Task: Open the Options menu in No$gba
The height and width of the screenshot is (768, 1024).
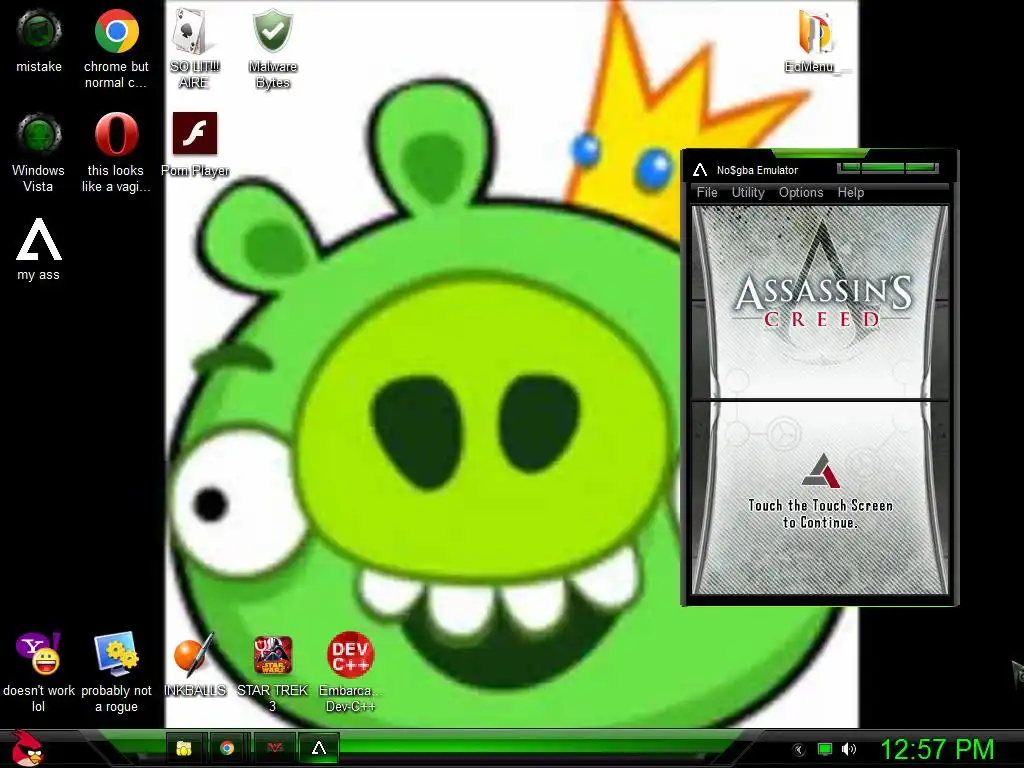Action: point(801,192)
